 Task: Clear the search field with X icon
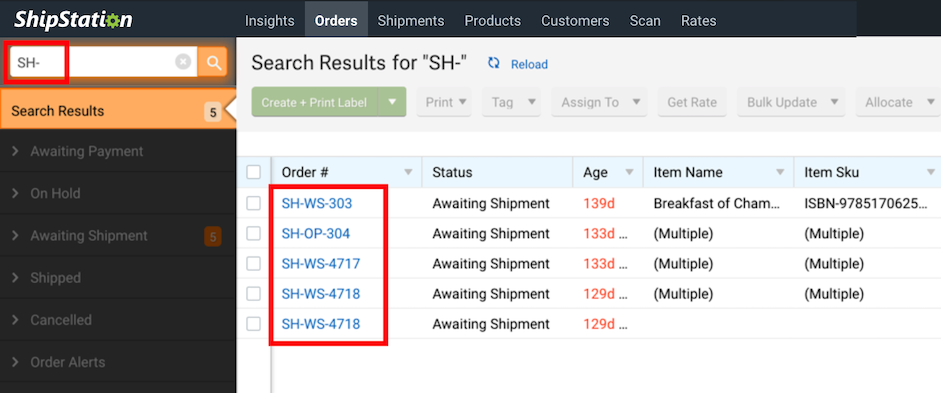coord(183,62)
